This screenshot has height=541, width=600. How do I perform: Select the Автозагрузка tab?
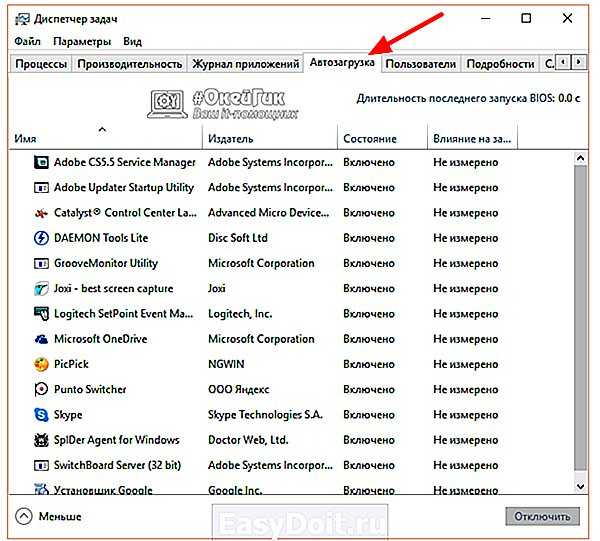pyautogui.click(x=342, y=62)
